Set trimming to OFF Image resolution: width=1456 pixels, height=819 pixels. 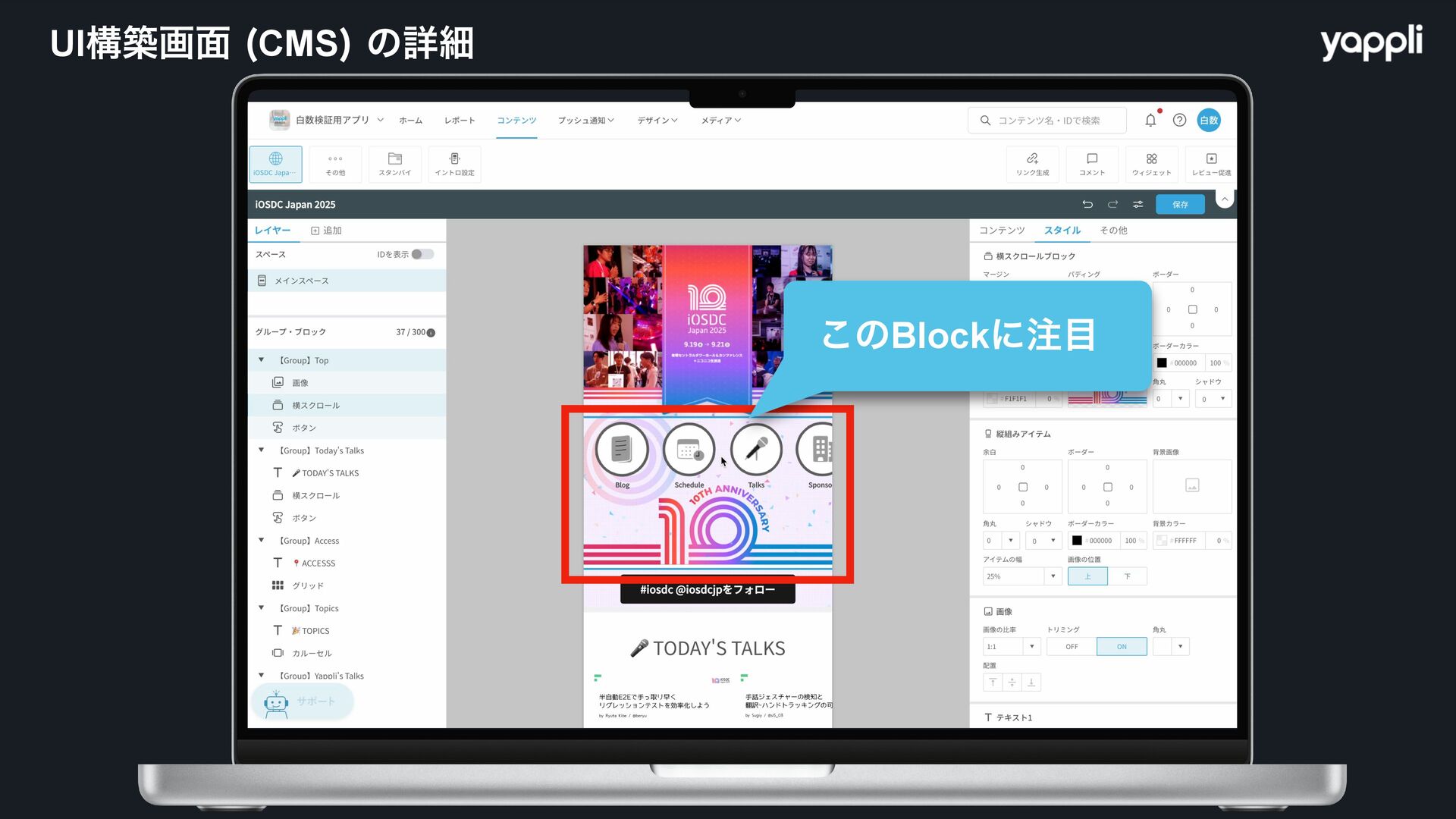click(x=1072, y=646)
